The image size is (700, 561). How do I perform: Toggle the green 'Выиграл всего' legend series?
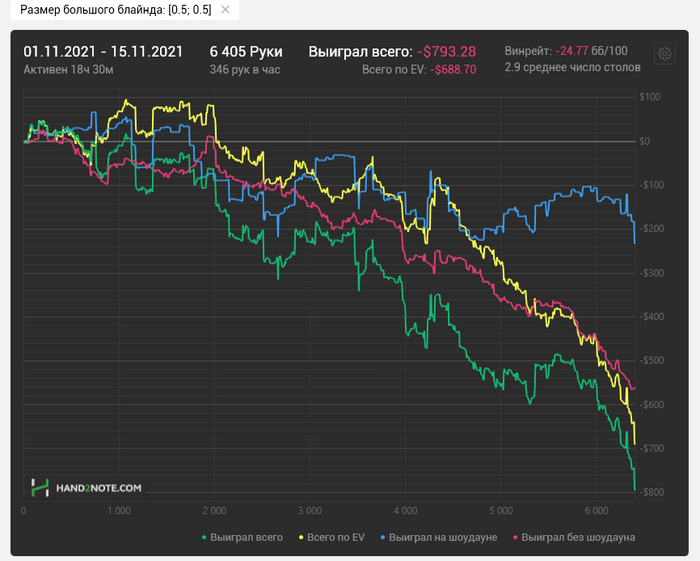click(x=242, y=537)
